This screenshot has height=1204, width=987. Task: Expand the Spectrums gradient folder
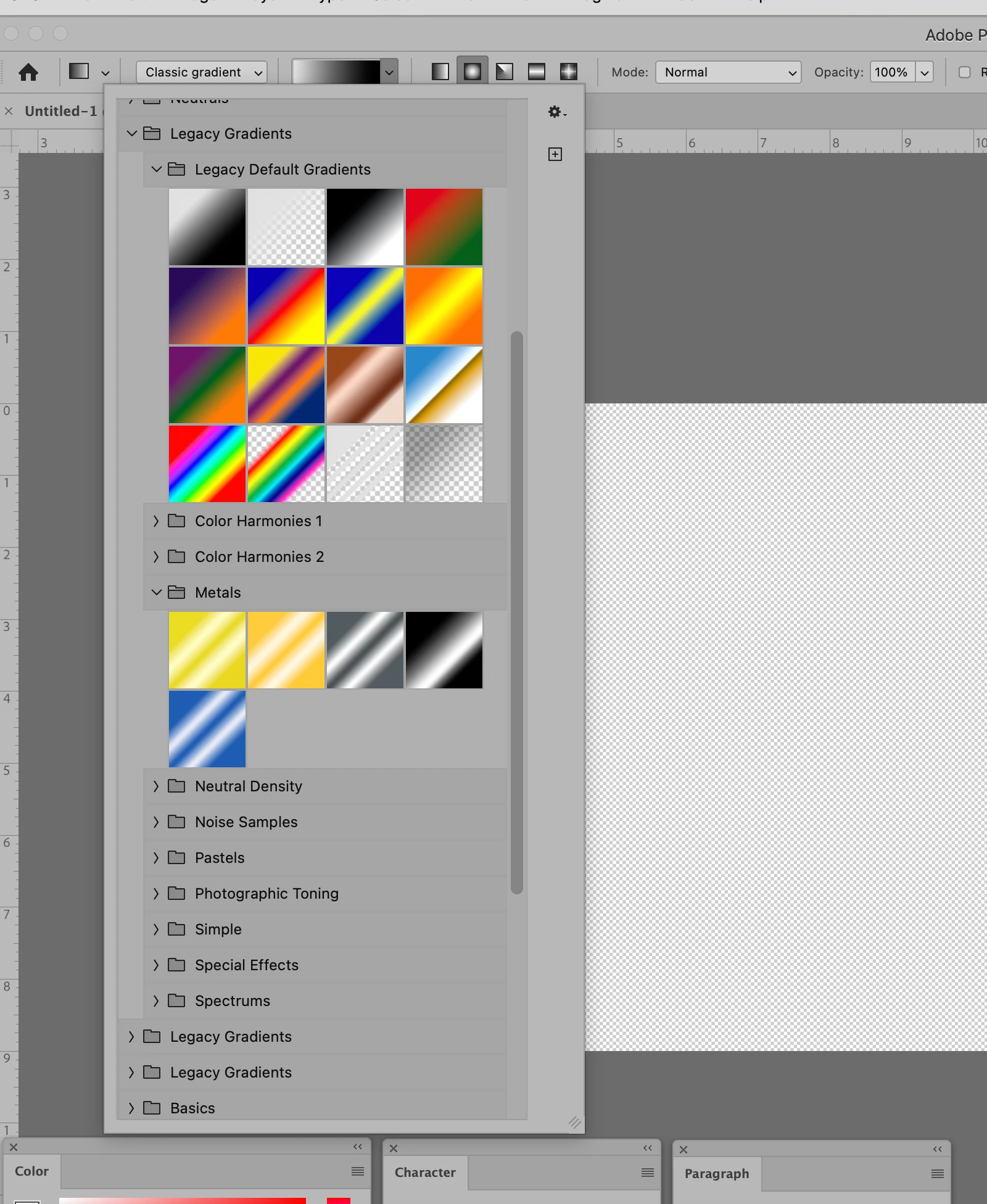[x=155, y=1000]
